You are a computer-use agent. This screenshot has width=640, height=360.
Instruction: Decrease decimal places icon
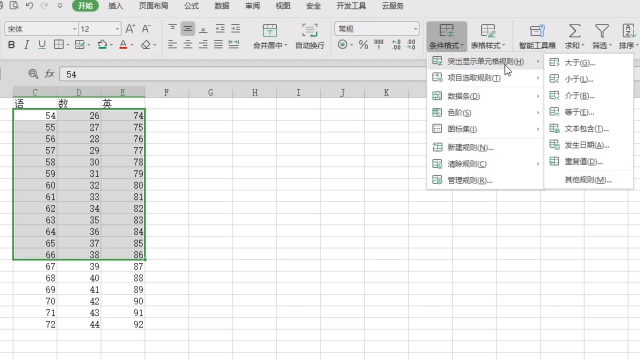(x=411, y=44)
